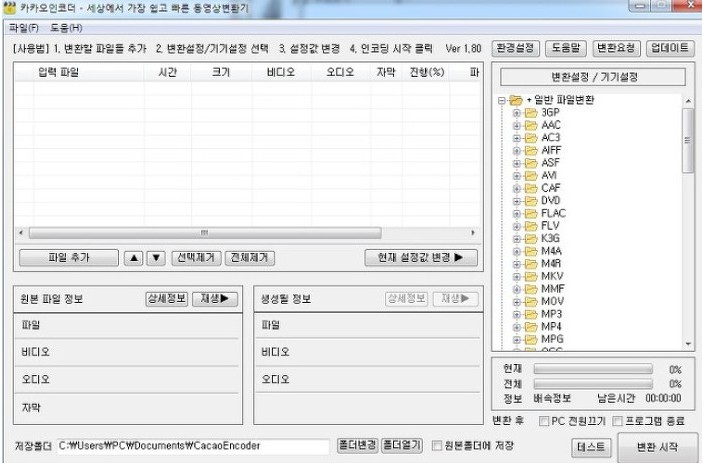The width and height of the screenshot is (703, 464).
Task: Check the 프로그램 종료 checkbox
Action: 617,421
